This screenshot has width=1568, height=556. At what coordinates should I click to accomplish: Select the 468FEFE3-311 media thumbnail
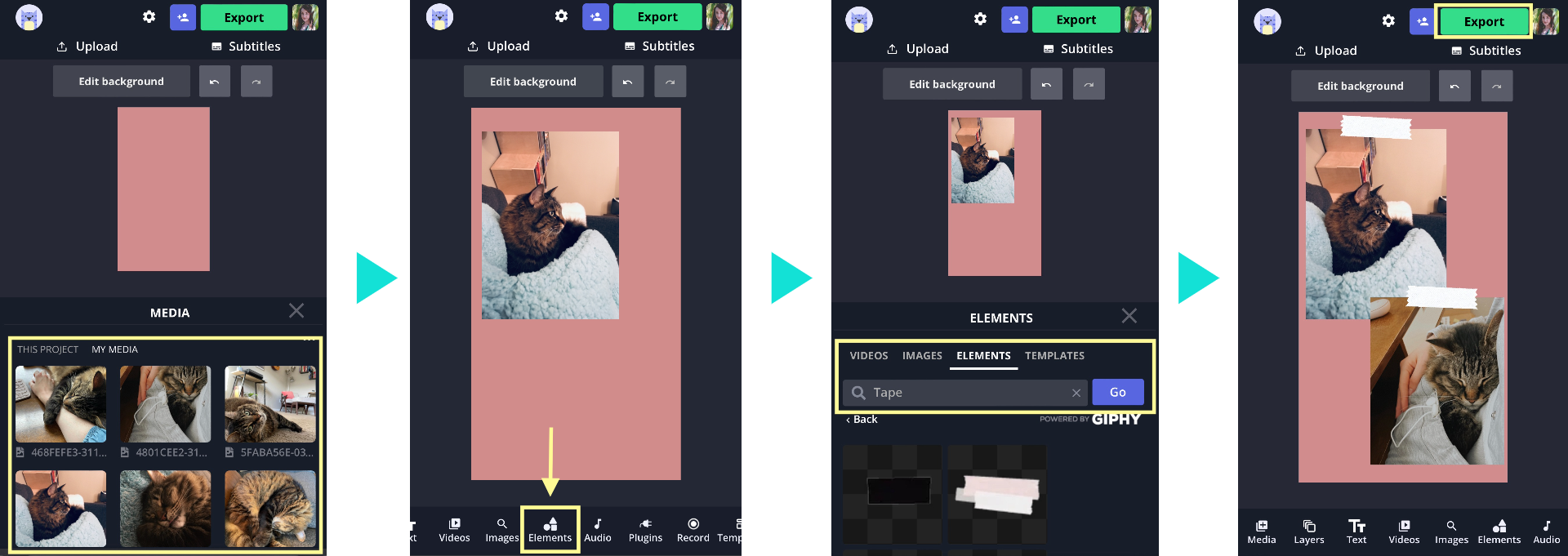coord(60,404)
